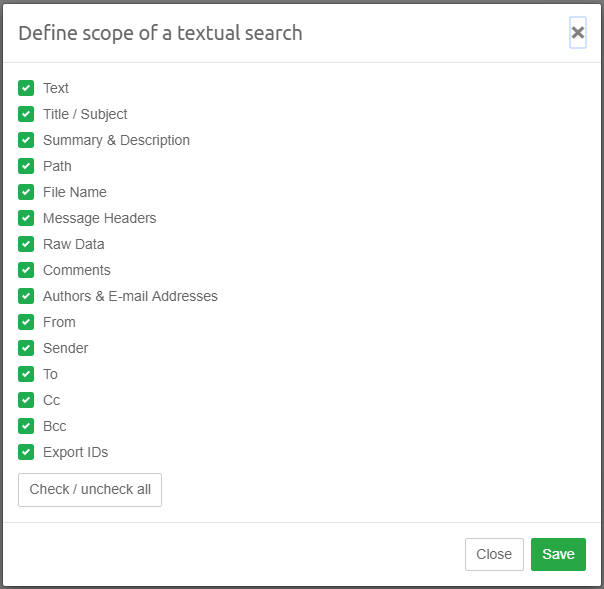
Task: Uncheck Authors & E-mail Addresses
Action: click(x=26, y=296)
